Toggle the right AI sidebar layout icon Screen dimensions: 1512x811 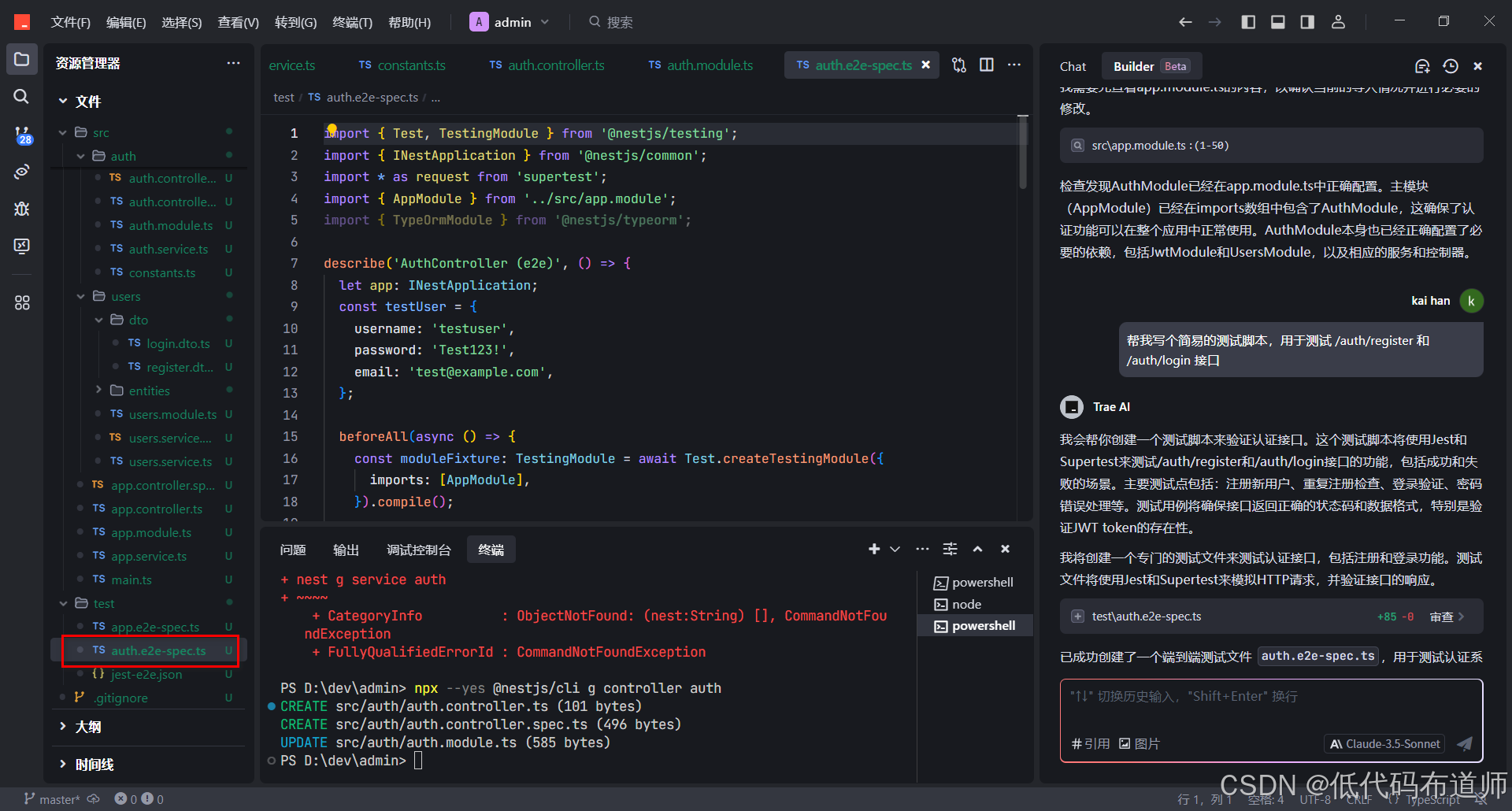point(1307,22)
